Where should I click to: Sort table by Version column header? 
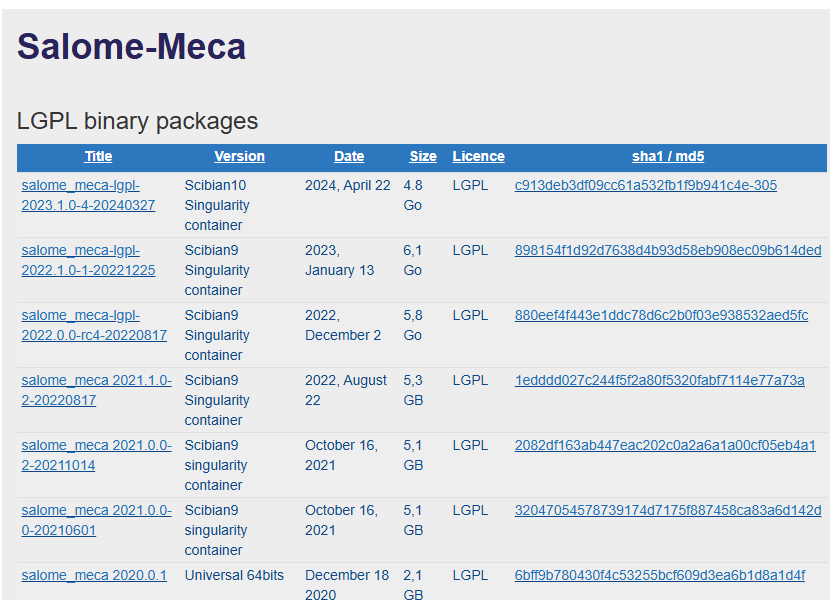tap(239, 156)
